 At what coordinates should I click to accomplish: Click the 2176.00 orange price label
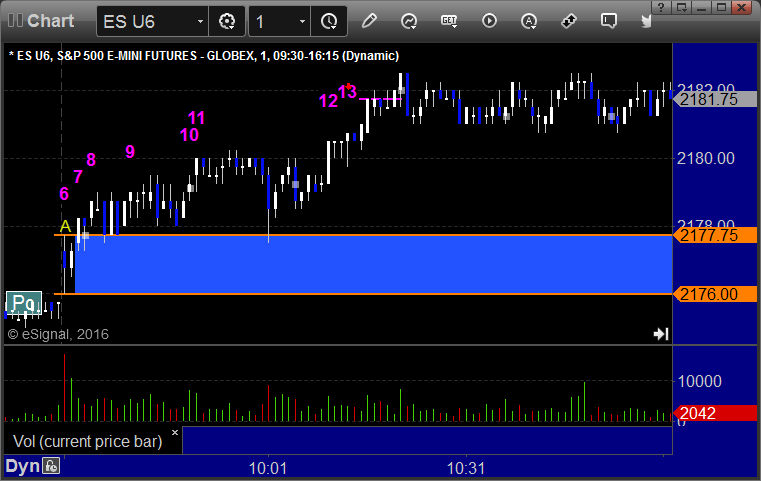715,294
